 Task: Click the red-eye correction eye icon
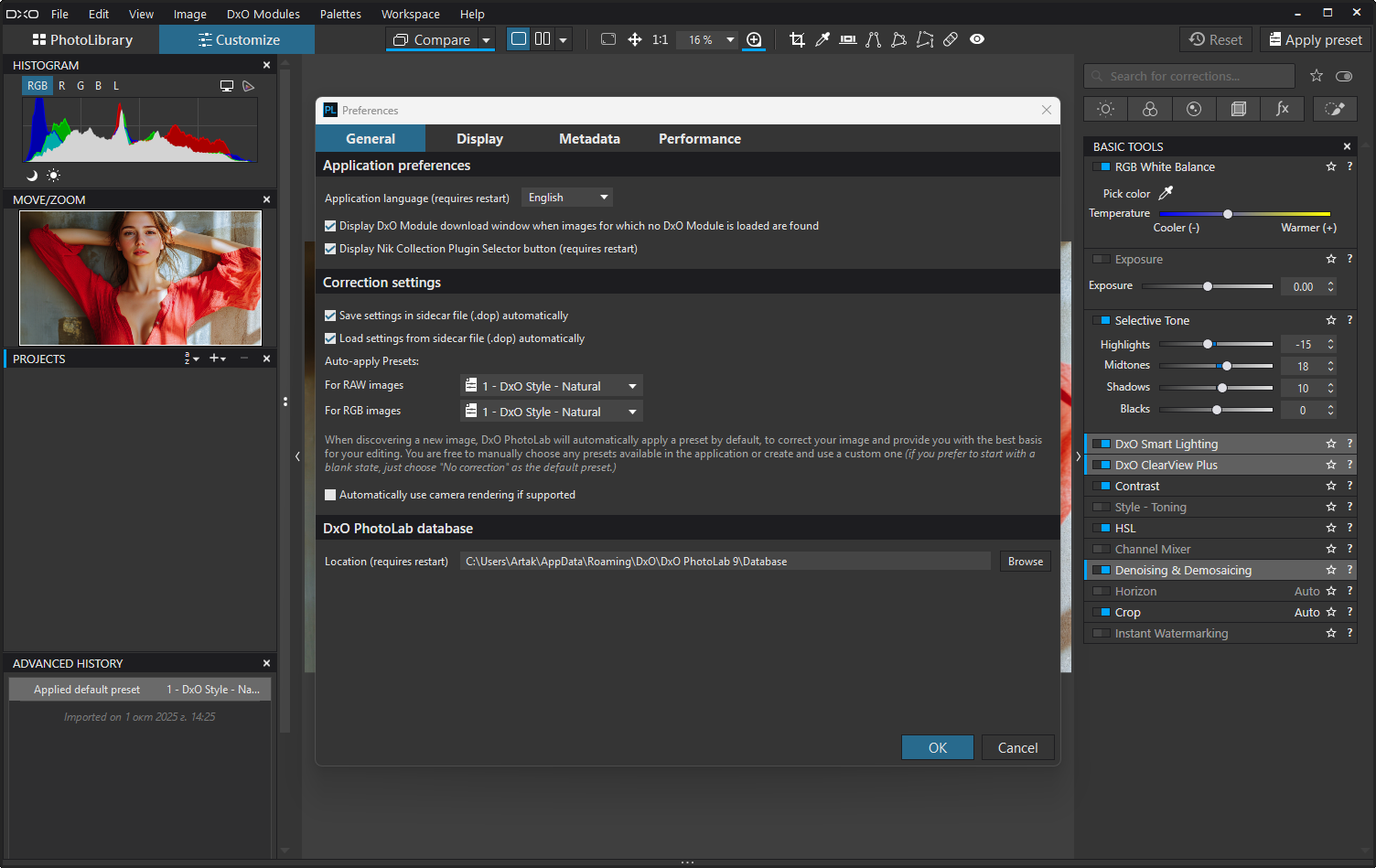pos(977,39)
